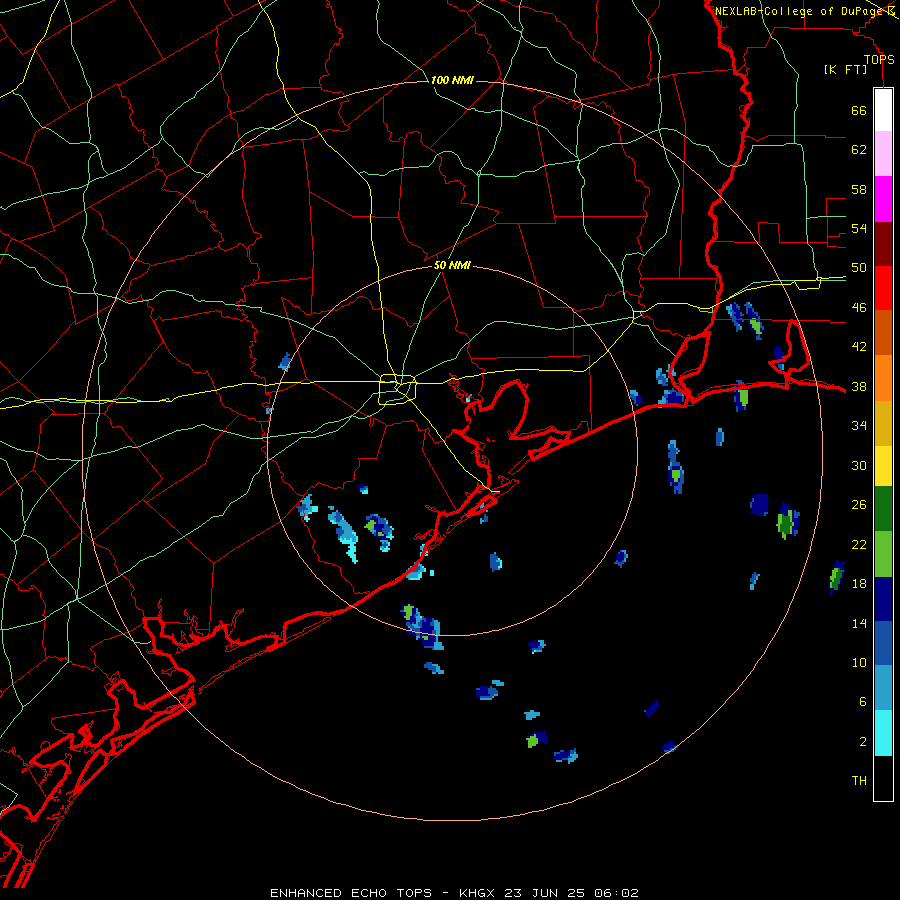Pick the medium blue legend swatch
Image resolution: width=900 pixels, height=900 pixels.
(x=883, y=643)
